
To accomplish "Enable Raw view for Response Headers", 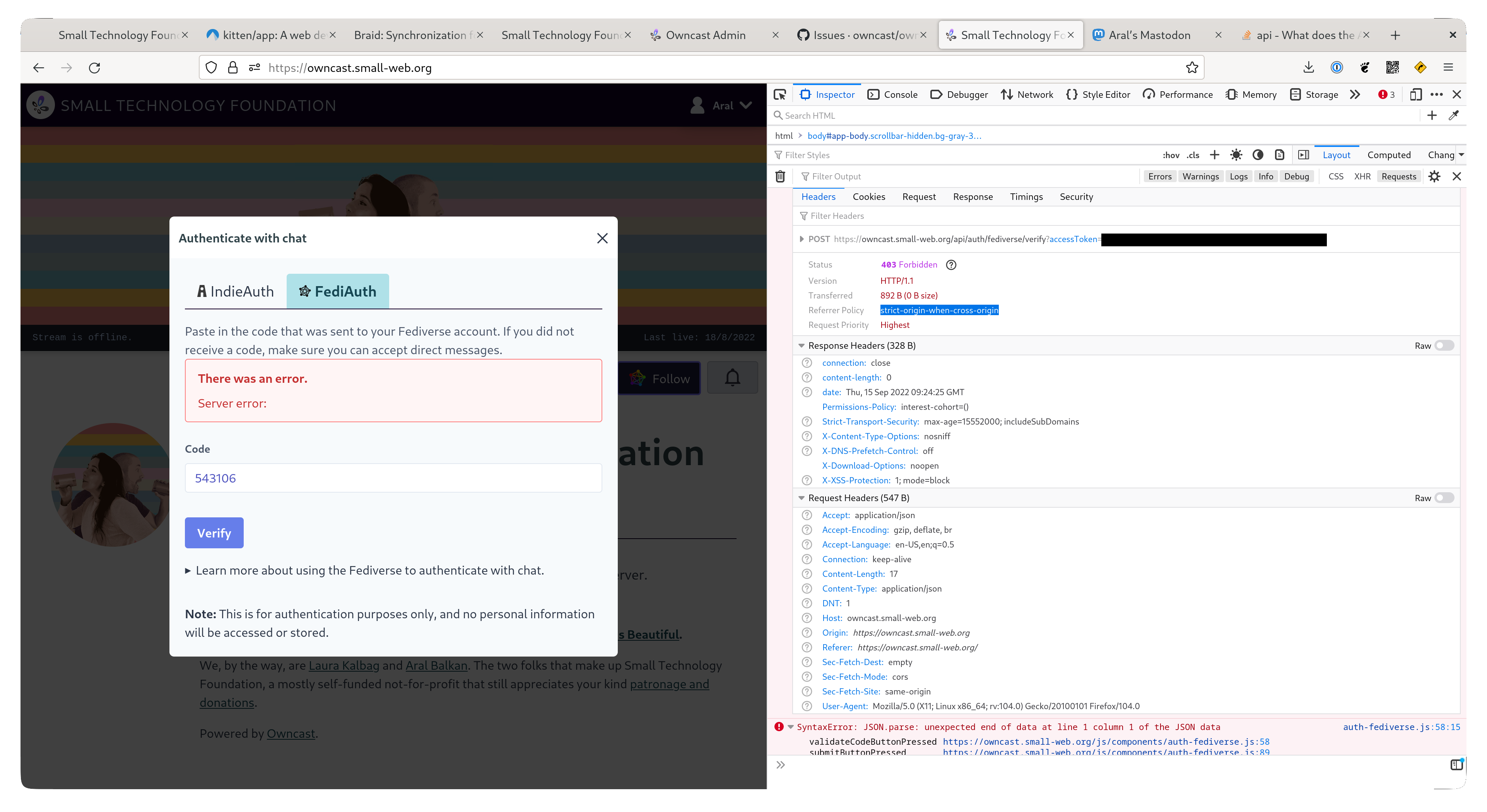I will [1444, 345].
